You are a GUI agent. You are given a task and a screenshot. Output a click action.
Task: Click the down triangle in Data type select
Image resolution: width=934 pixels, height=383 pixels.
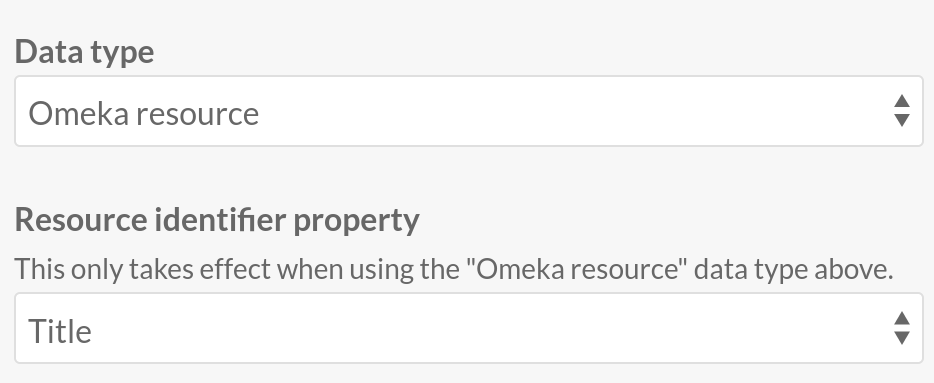pos(902,120)
